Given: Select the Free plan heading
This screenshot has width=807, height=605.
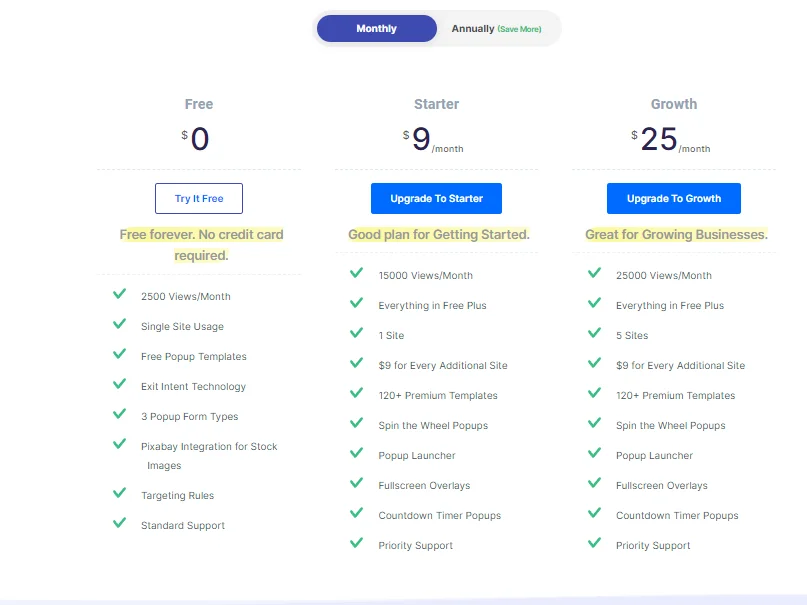Looking at the screenshot, I should click(x=199, y=104).
